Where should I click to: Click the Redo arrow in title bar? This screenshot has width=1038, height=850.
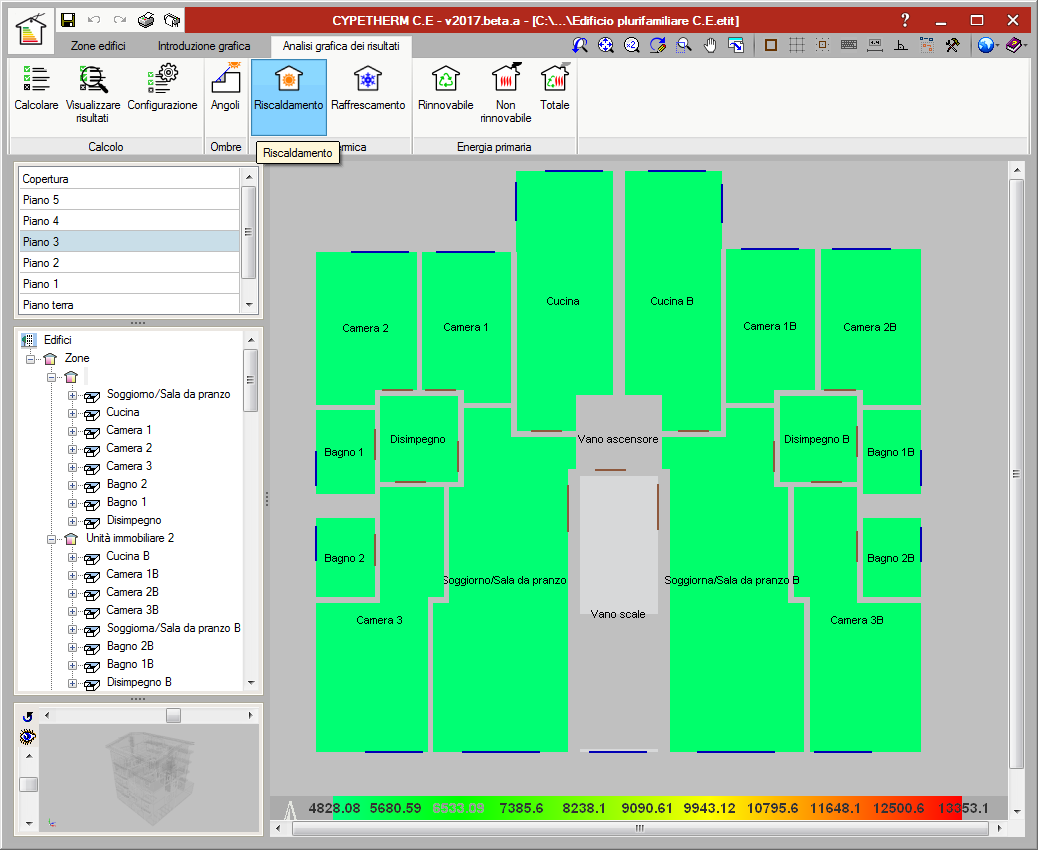coord(120,20)
